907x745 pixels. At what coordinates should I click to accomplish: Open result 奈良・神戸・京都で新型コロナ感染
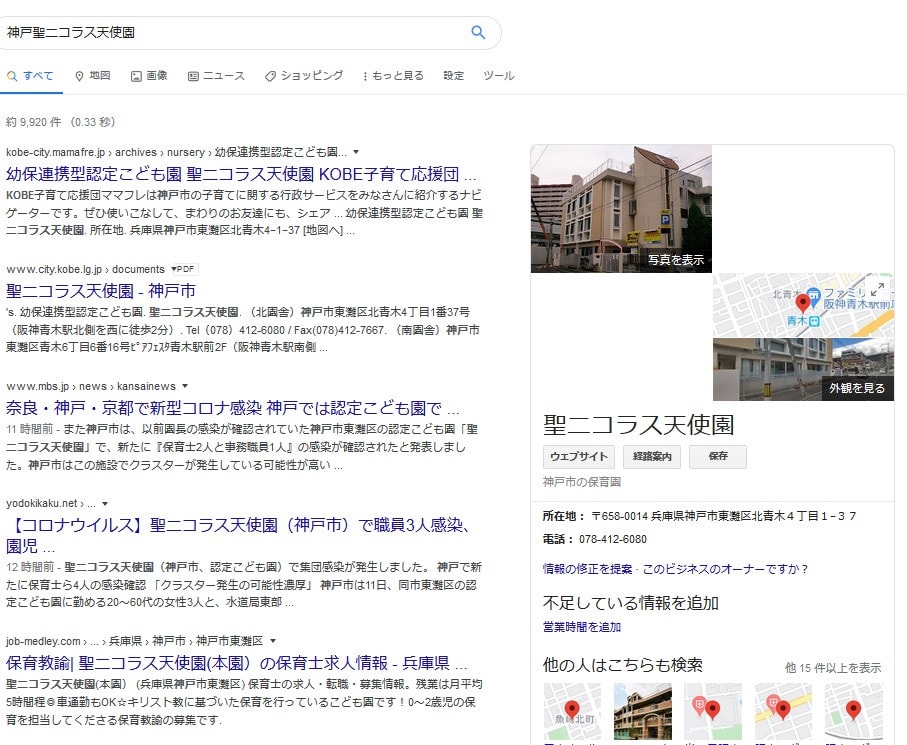(233, 408)
